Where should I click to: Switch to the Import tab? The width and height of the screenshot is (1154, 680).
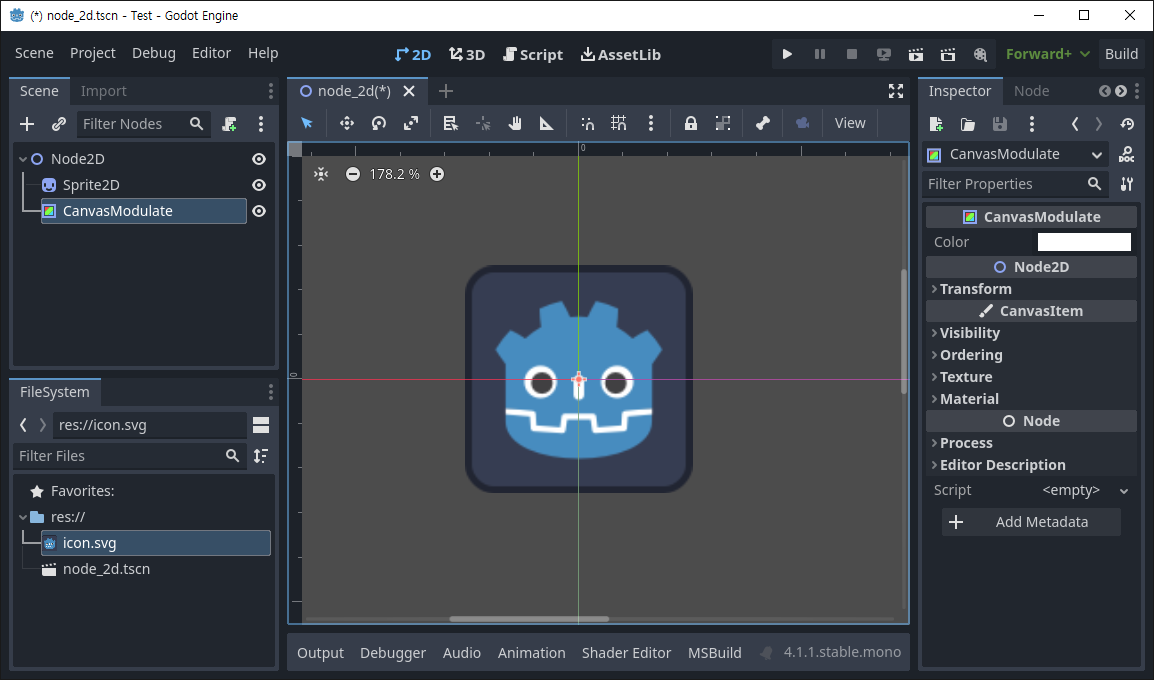click(103, 91)
